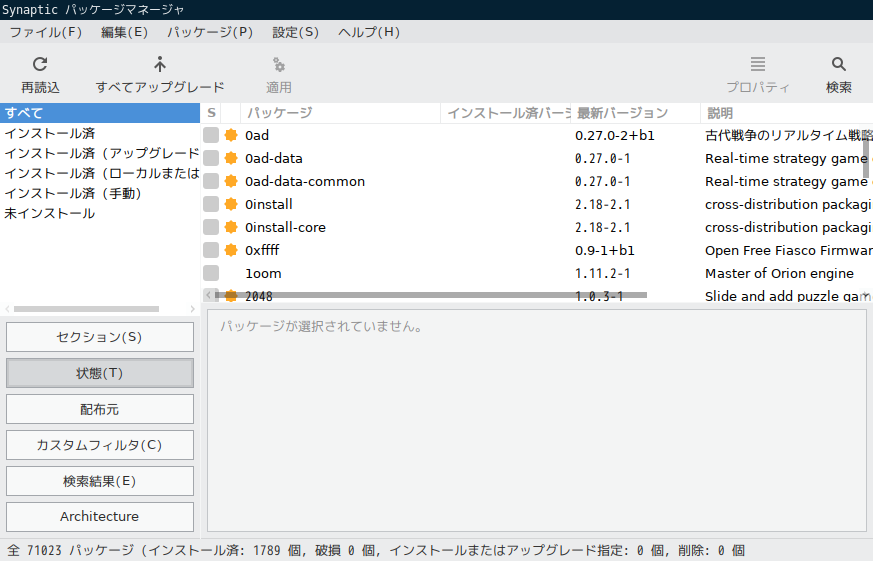Open the プロパティ properties icon
Viewport: 873px width, 561px height.
click(x=757, y=65)
